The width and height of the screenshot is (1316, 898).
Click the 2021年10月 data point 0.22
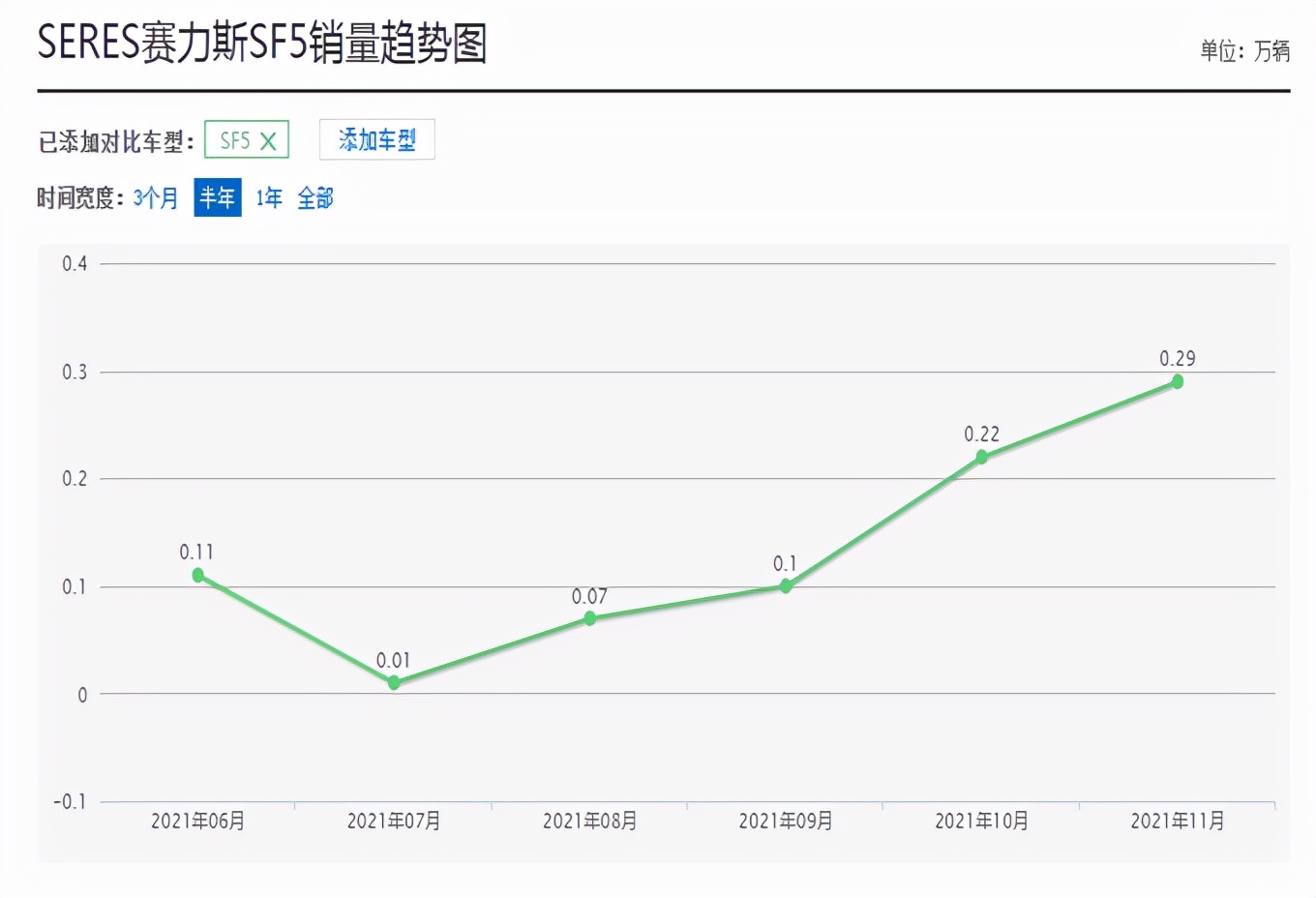click(981, 457)
